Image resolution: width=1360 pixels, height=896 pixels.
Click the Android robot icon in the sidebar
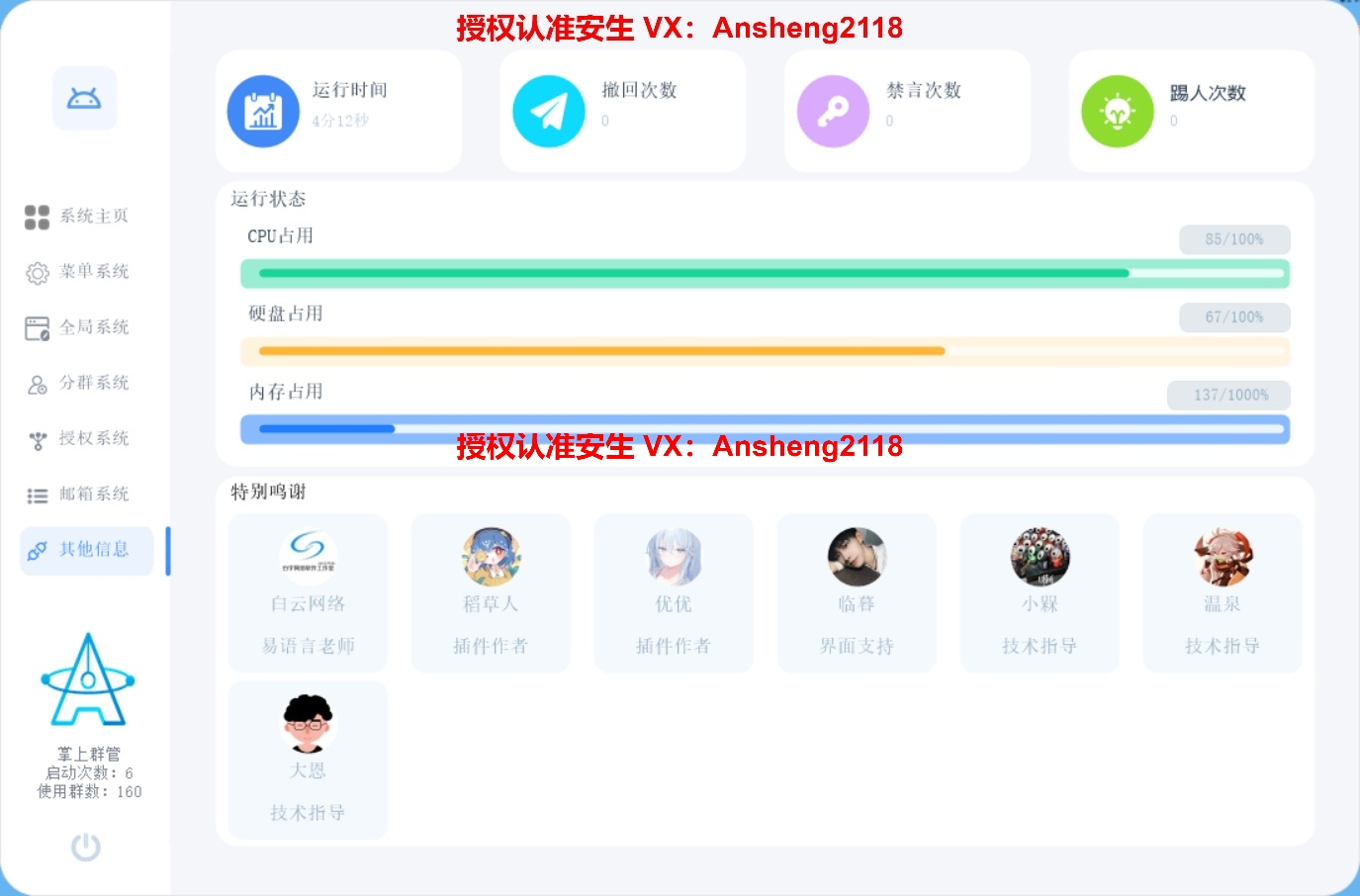(x=84, y=98)
